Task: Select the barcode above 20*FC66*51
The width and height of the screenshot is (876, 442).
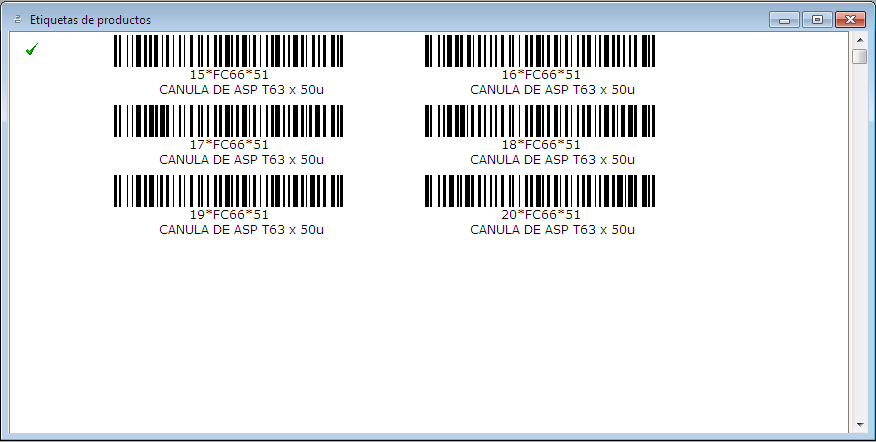Action: point(540,191)
